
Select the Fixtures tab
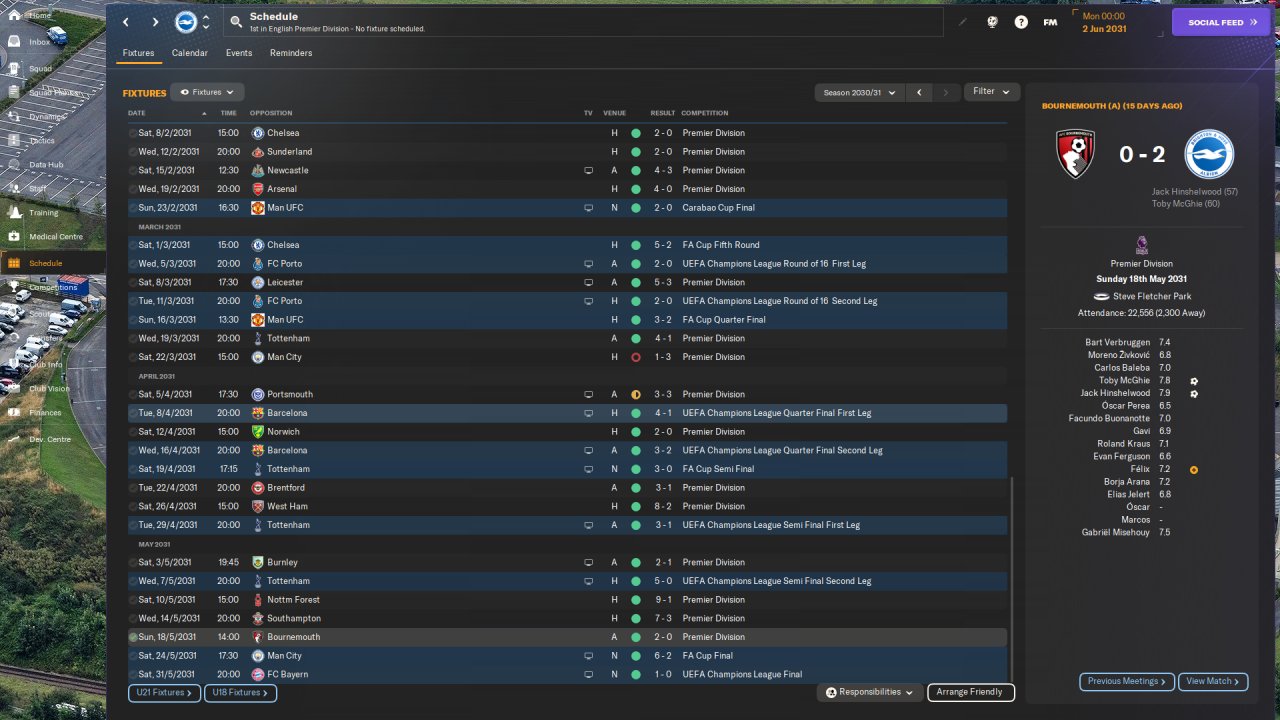click(x=139, y=53)
